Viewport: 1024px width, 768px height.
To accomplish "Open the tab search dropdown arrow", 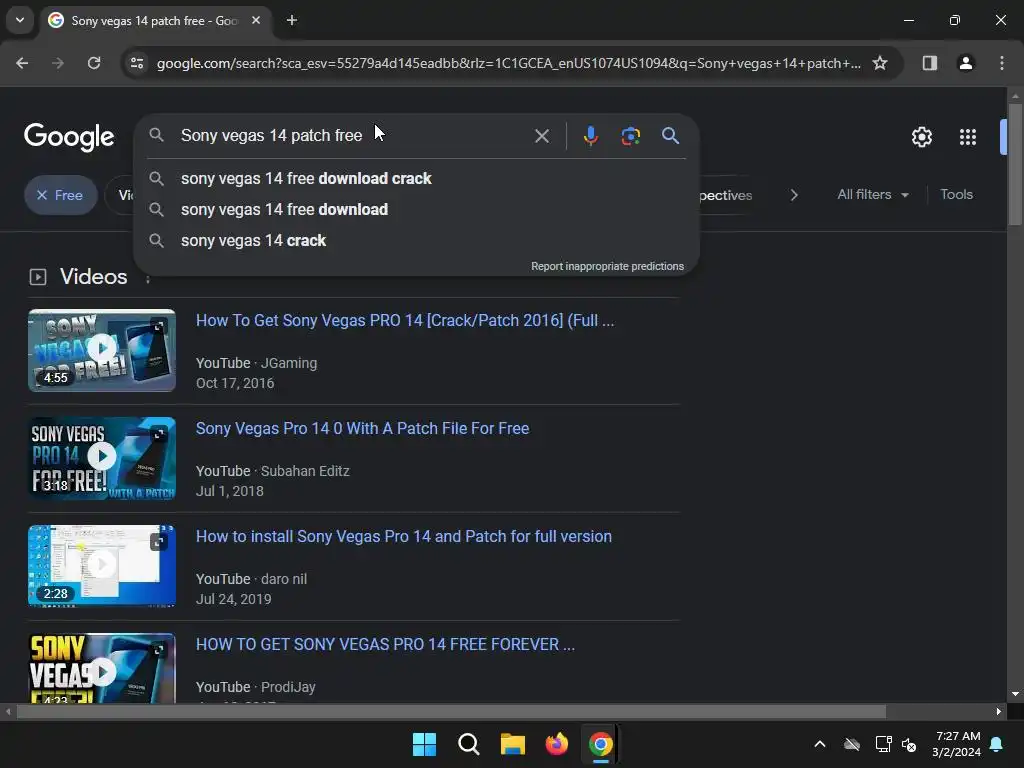I will pyautogui.click(x=20, y=20).
